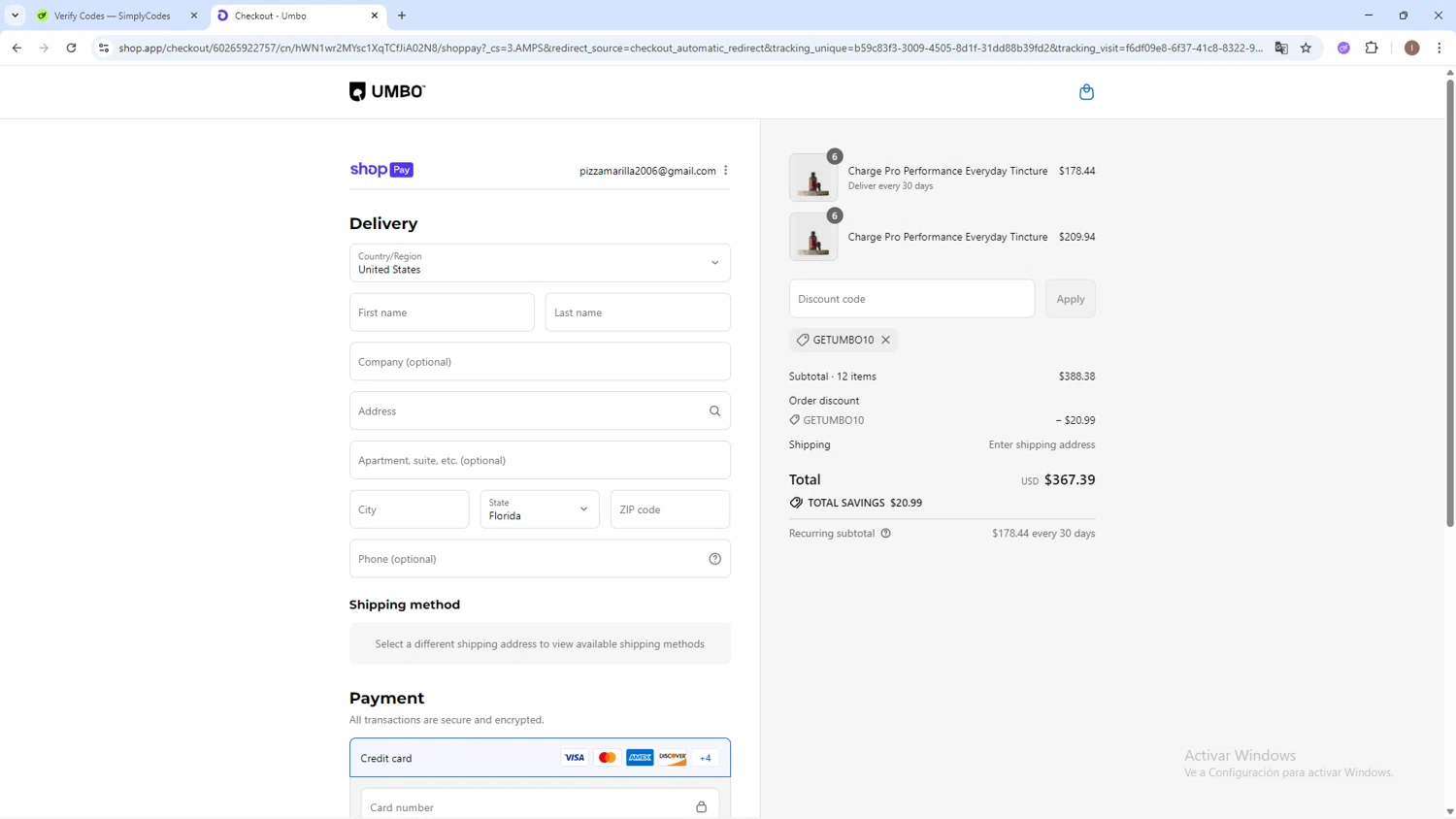The image size is (1456, 819).
Task: Go back in browser
Action: pos(17,48)
